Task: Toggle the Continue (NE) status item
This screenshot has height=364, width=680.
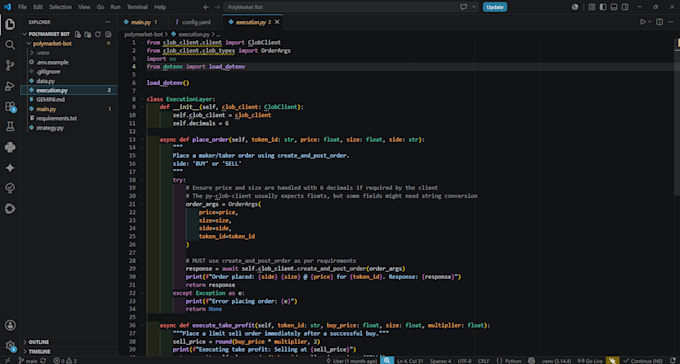Action: point(643,361)
